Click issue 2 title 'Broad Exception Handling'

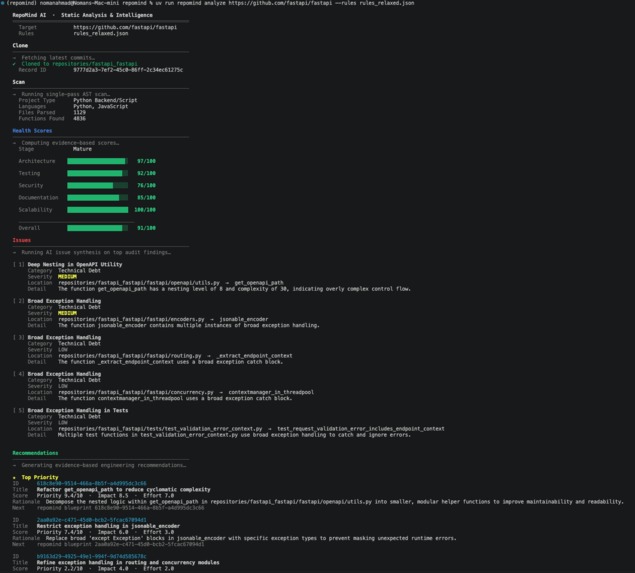pos(64,300)
